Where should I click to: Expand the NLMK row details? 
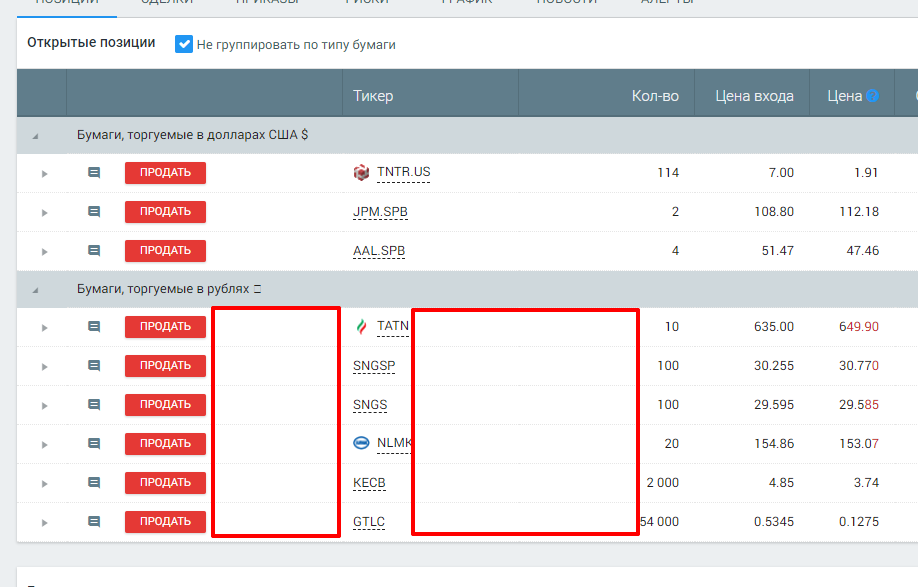(x=44, y=445)
